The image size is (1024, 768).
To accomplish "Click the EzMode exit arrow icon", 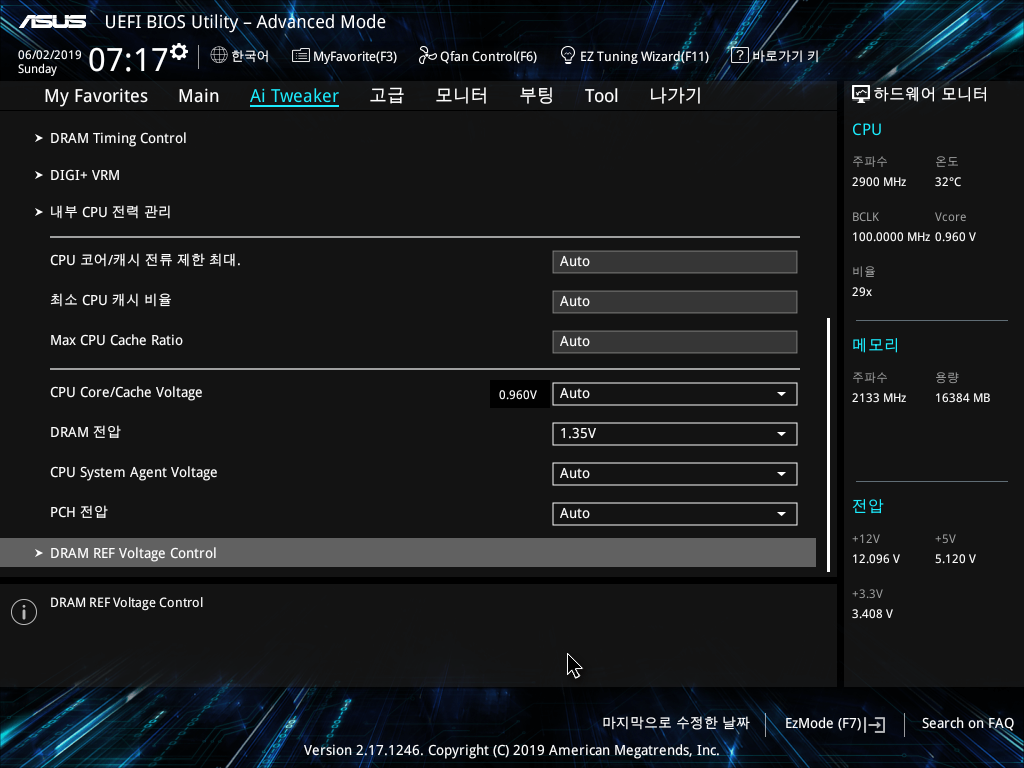I will [x=875, y=724].
